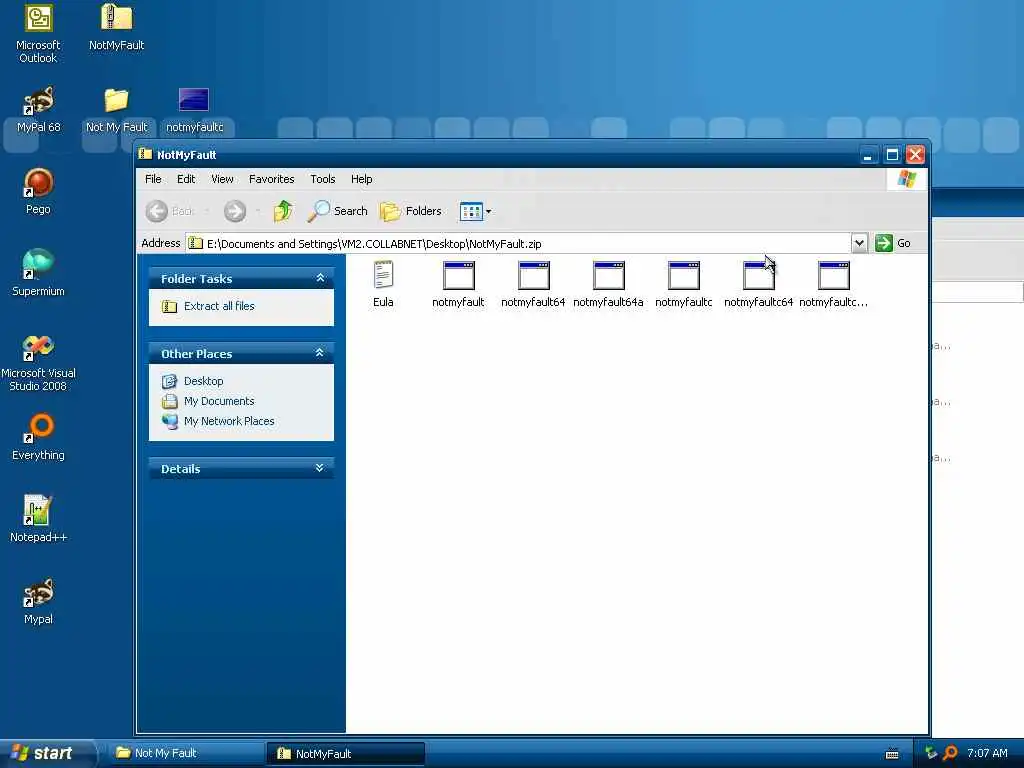Click the Windows flag logo in toolbar
1024x768 pixels.
click(x=906, y=179)
